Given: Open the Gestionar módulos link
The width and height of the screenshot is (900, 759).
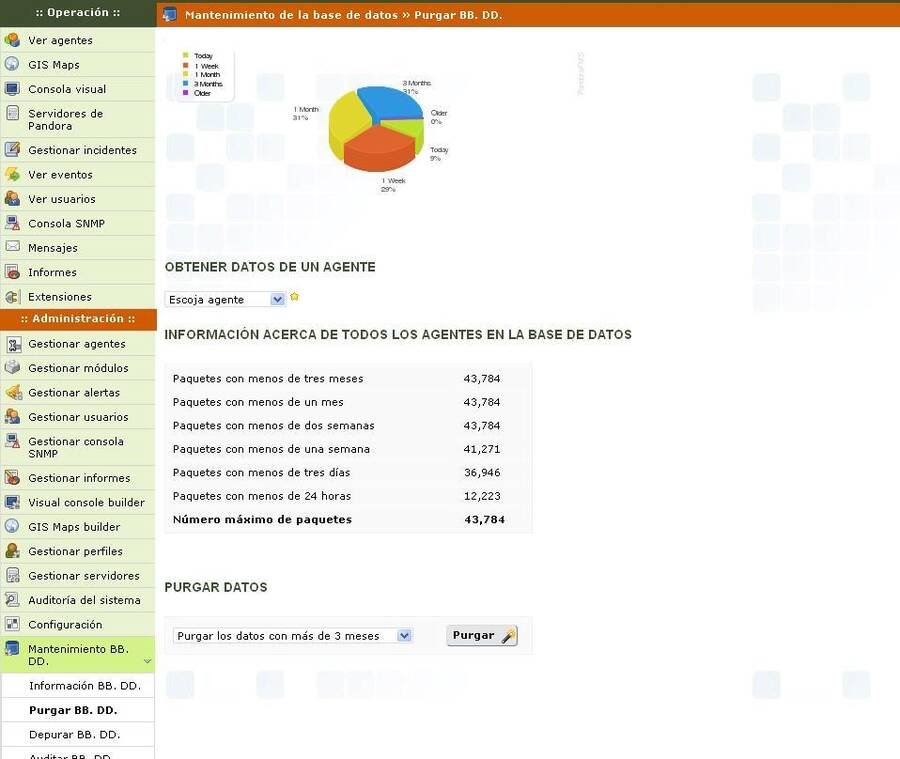Looking at the screenshot, I should [78, 368].
